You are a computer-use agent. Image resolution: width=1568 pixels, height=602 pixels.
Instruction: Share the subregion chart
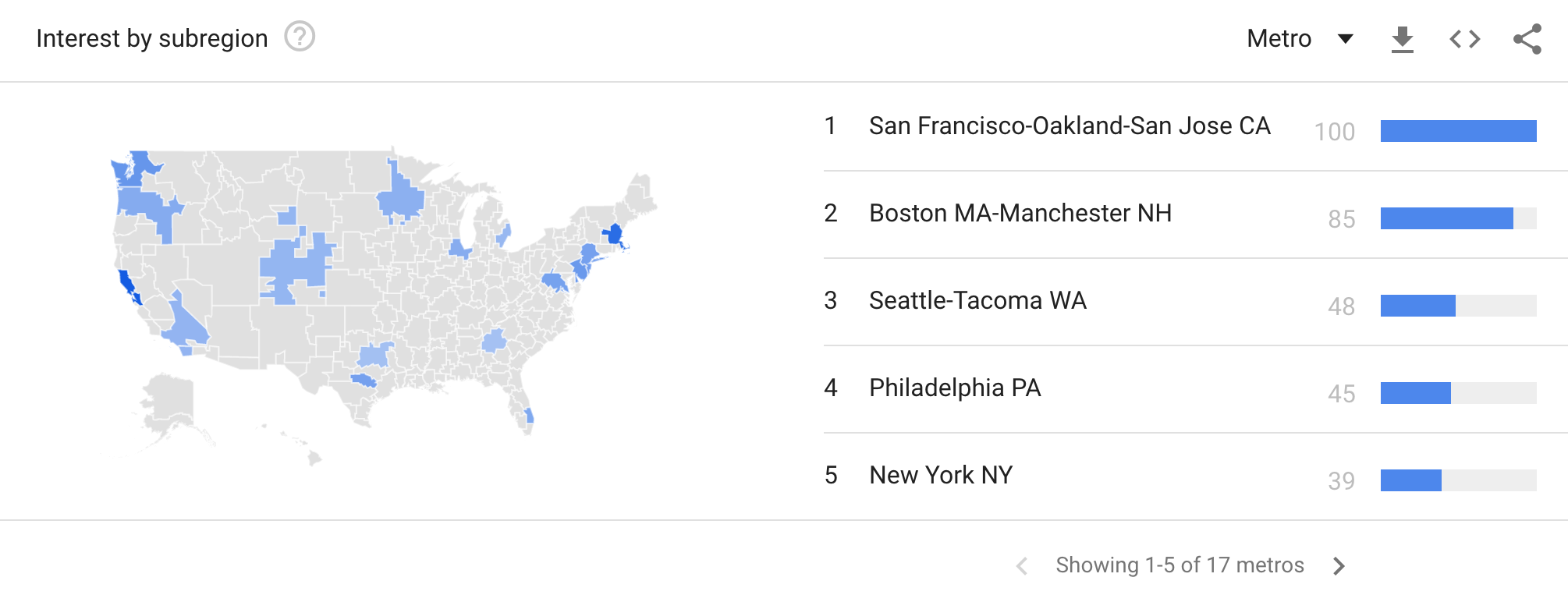[x=1527, y=39]
